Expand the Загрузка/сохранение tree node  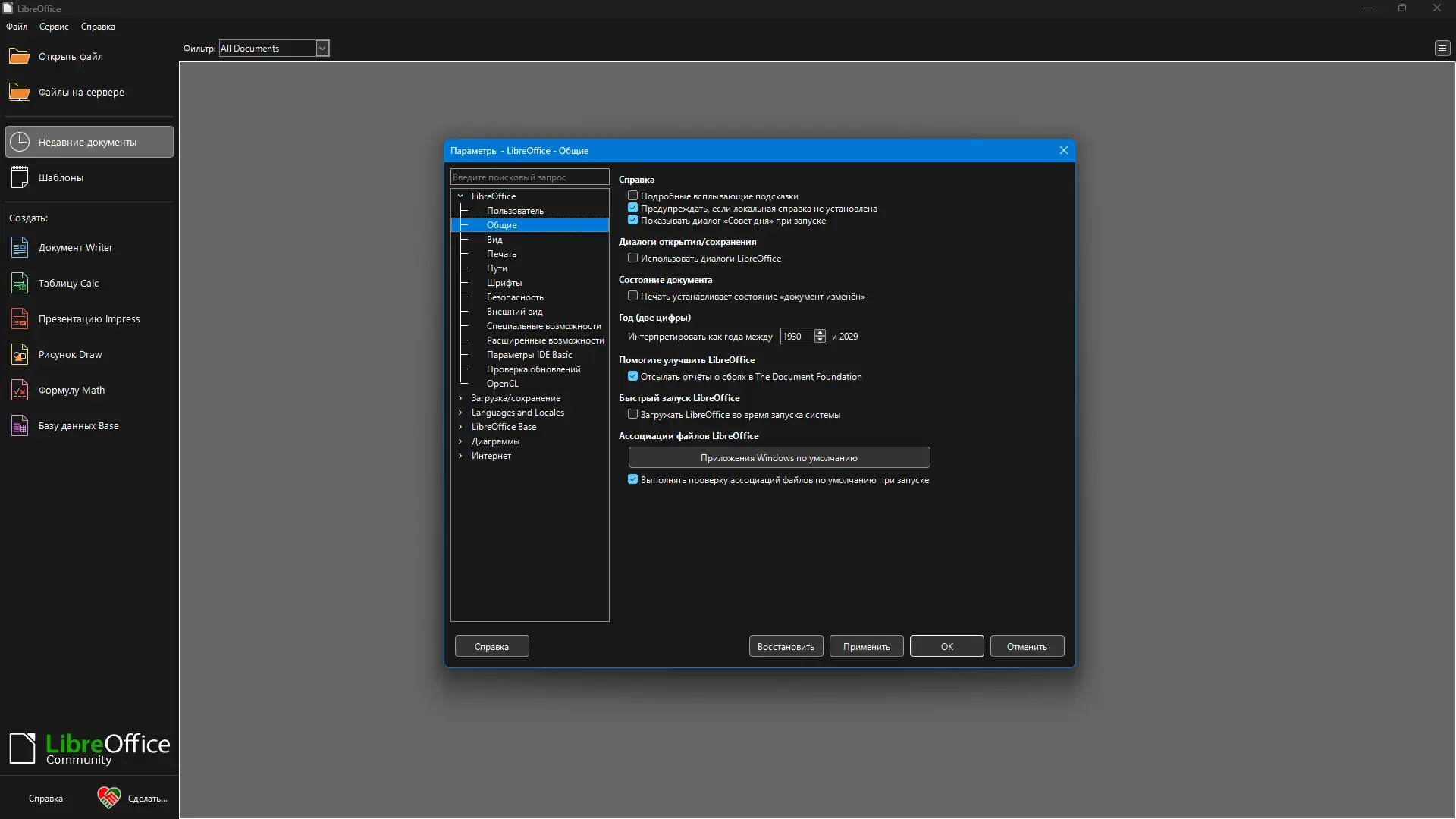[x=460, y=398]
